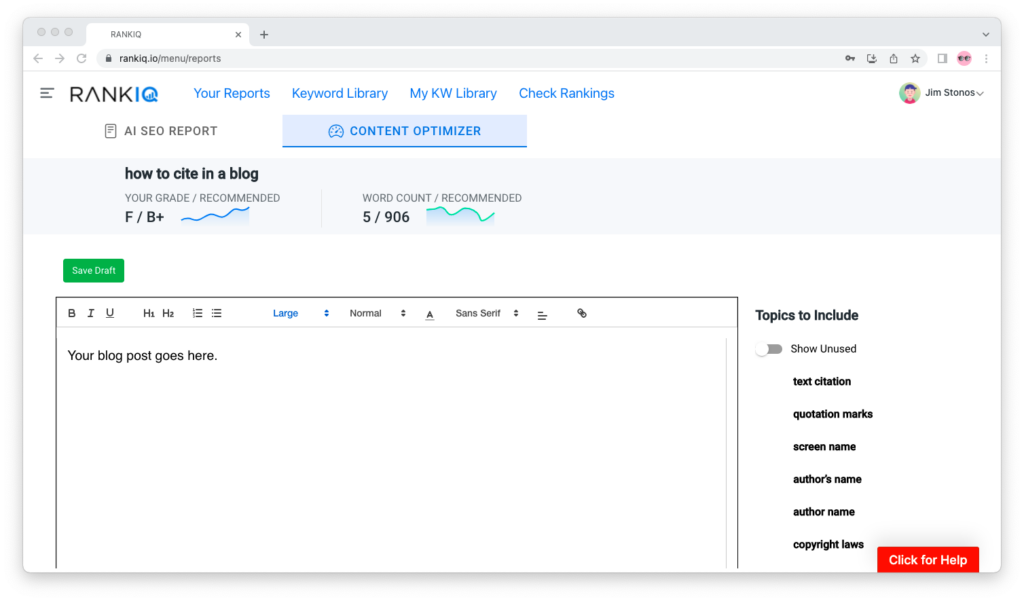This screenshot has height=601, width=1024.
Task: Share this page from address bar
Action: (893, 58)
